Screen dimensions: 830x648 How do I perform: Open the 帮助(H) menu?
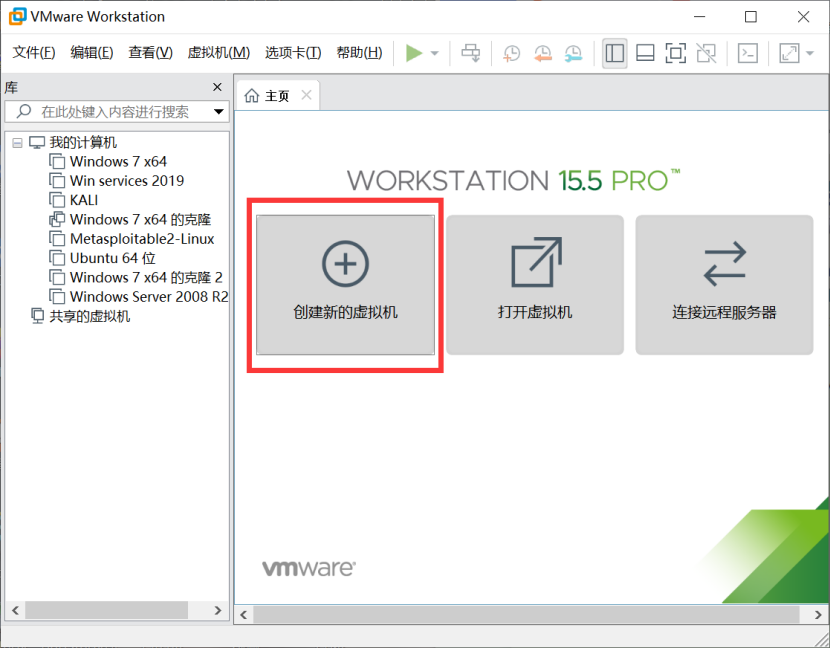[359, 52]
